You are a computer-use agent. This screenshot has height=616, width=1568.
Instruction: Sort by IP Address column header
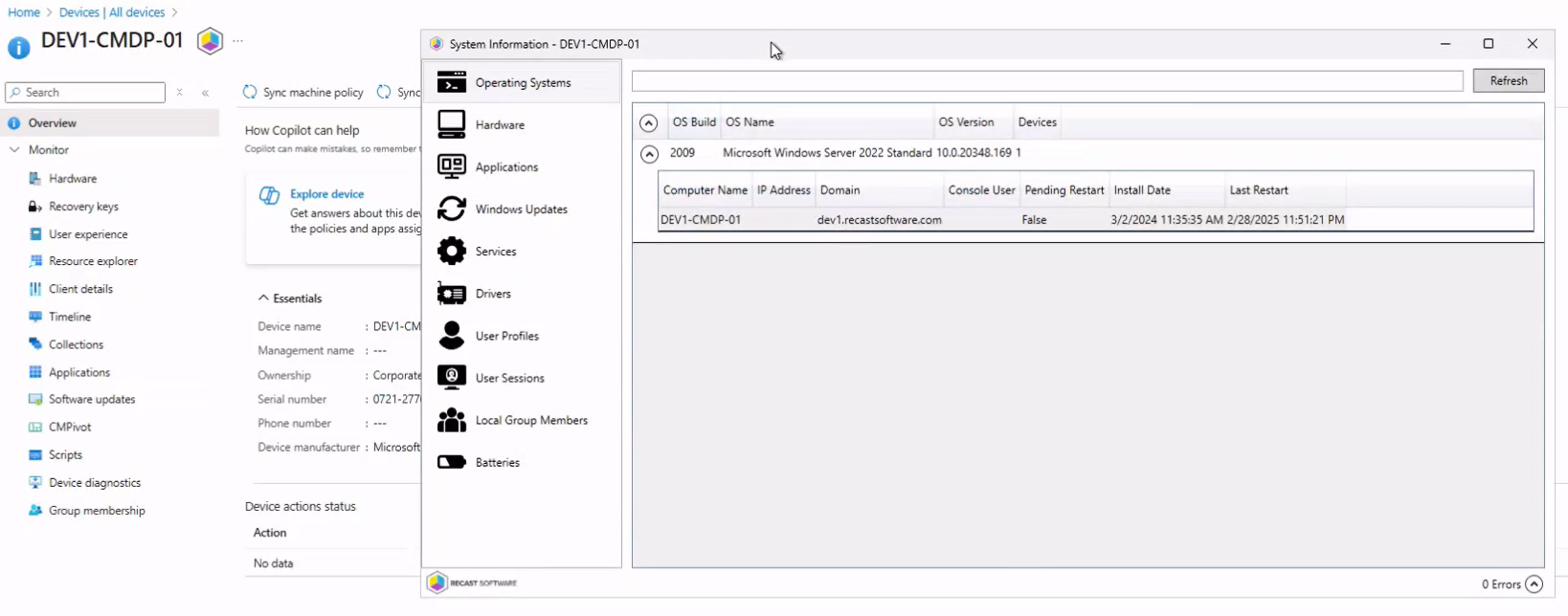point(784,189)
